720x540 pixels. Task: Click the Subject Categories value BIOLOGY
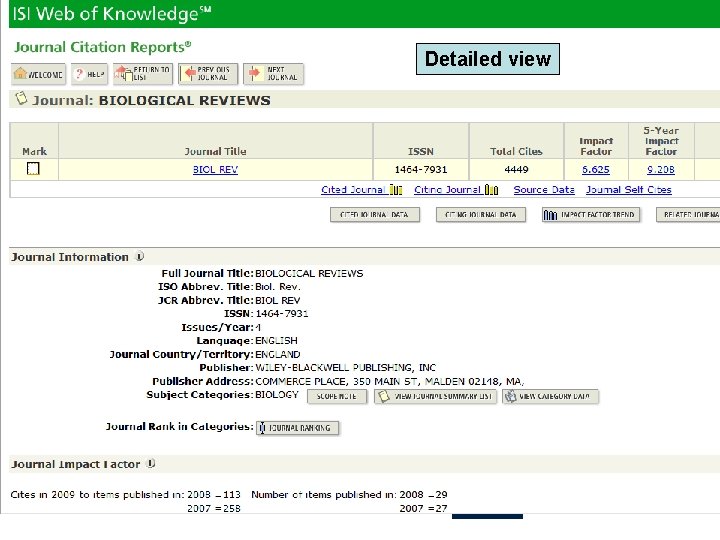pyautogui.click(x=277, y=395)
